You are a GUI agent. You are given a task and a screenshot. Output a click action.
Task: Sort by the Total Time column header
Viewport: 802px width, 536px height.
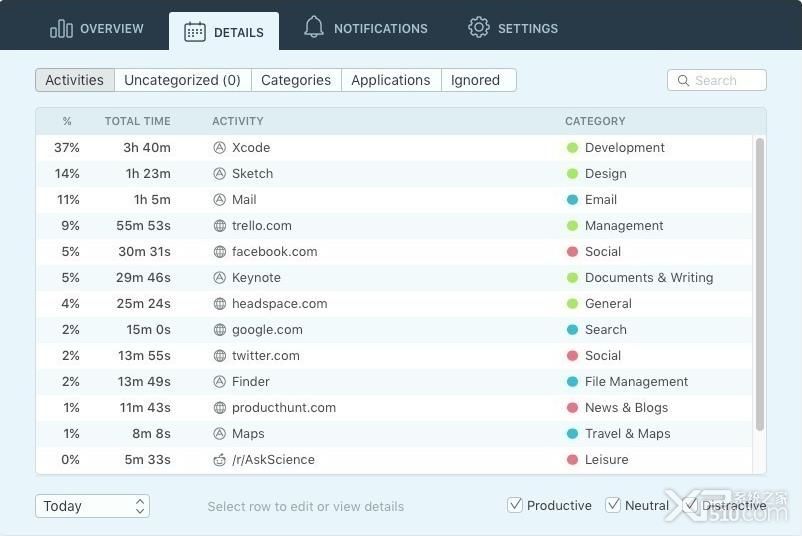[x=138, y=121]
